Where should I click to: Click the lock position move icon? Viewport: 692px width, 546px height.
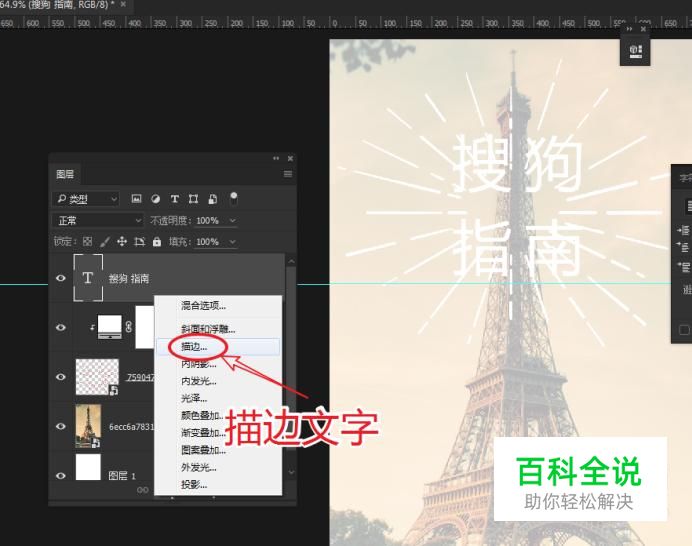pos(122,241)
